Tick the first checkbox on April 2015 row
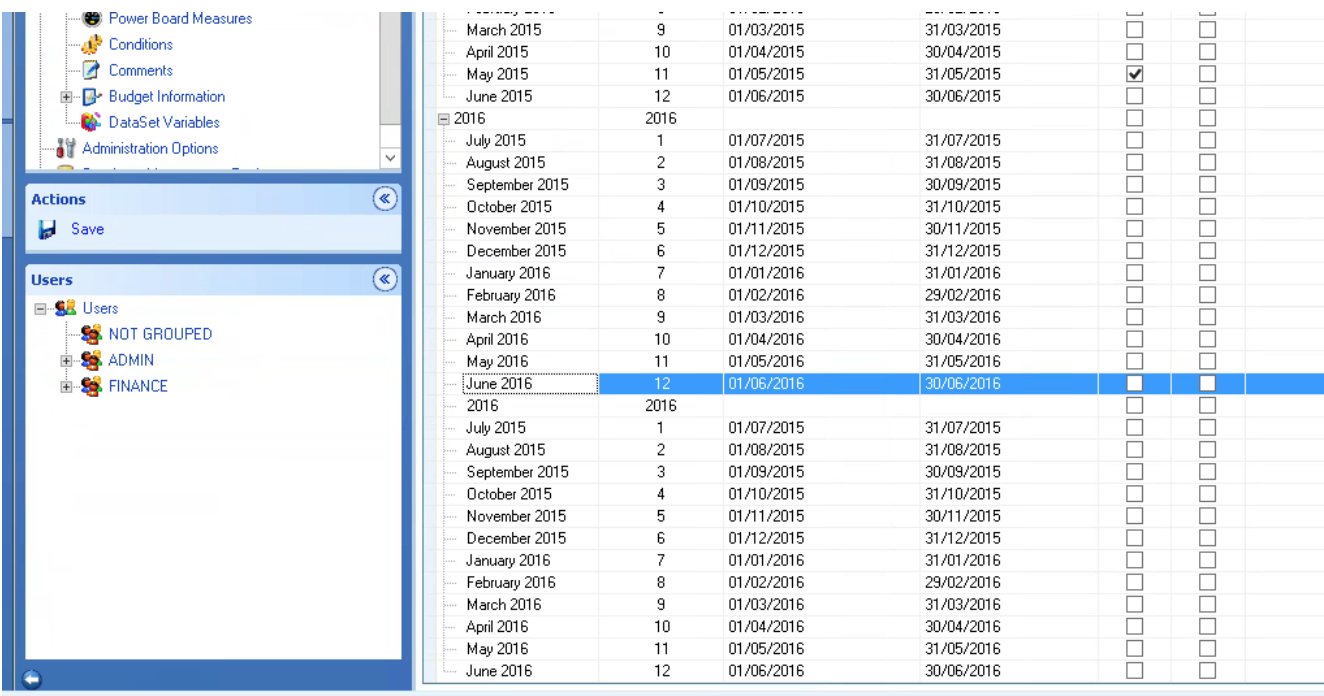Viewport: 1324px width, 696px height. (x=1134, y=52)
